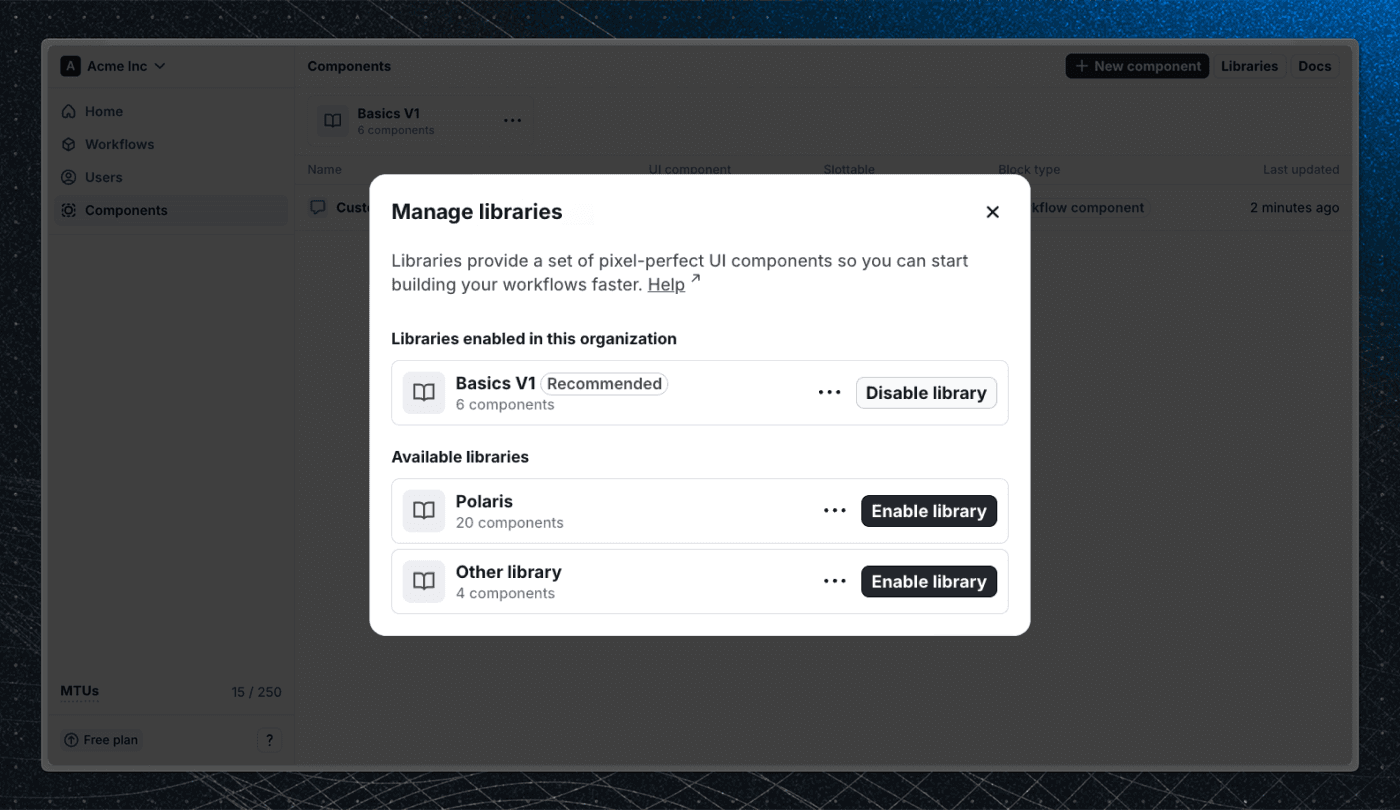Open the Other library options menu
The image size is (1400, 810).
(834, 581)
